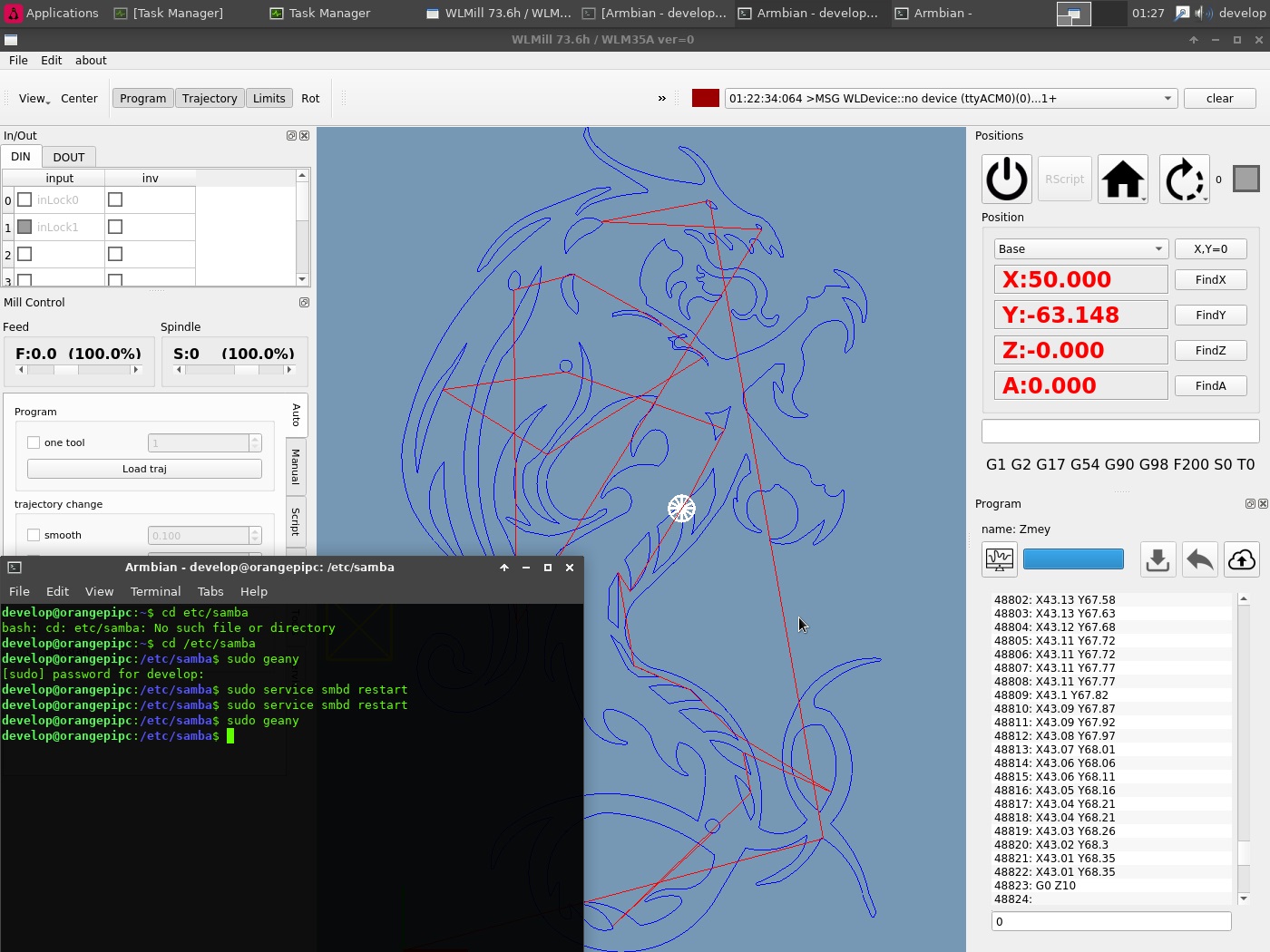
Task: Toggle the 'smooth' trajectory checkbox
Action: pyautogui.click(x=34, y=535)
